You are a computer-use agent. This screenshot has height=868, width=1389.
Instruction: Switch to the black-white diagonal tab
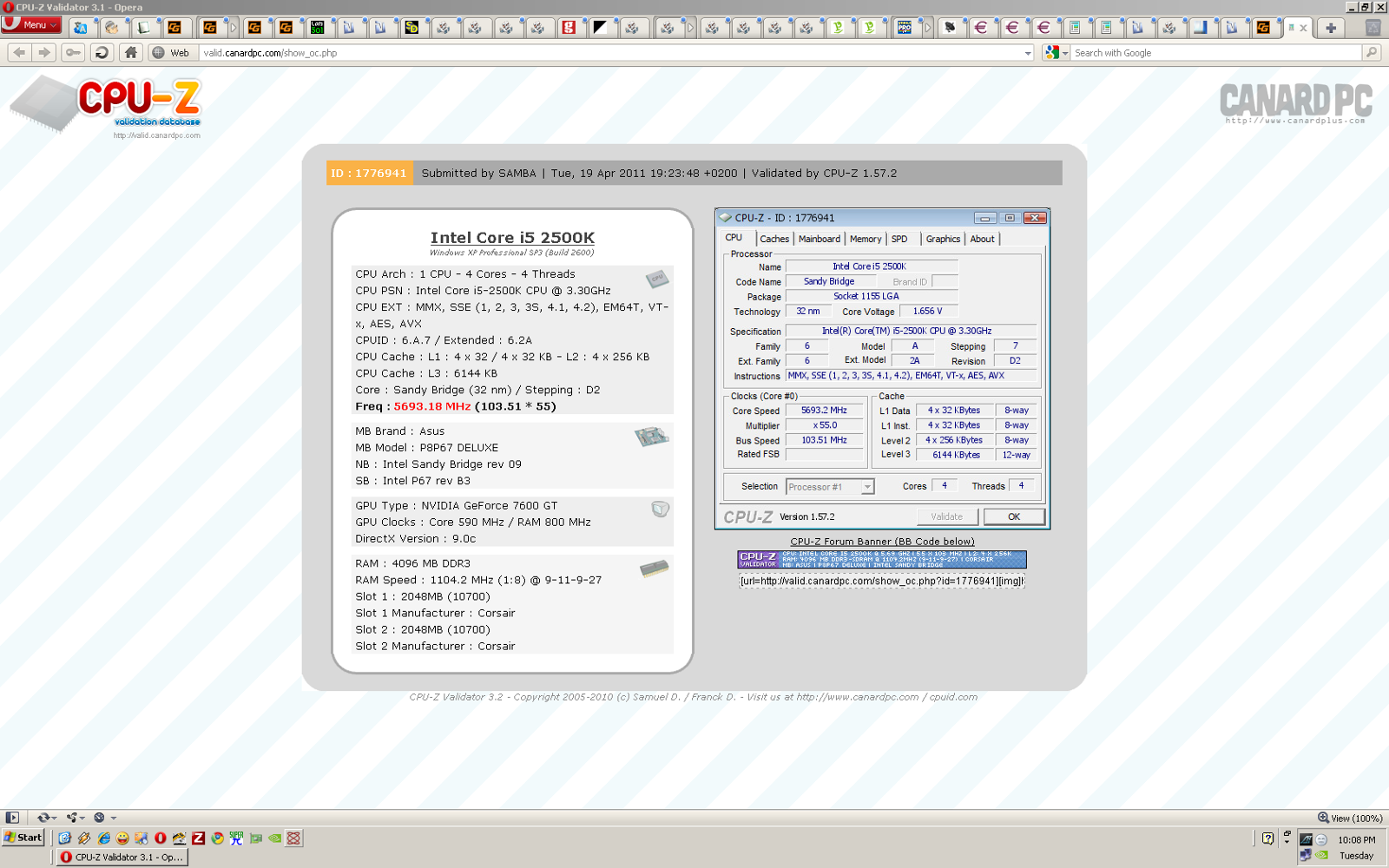tap(600, 28)
